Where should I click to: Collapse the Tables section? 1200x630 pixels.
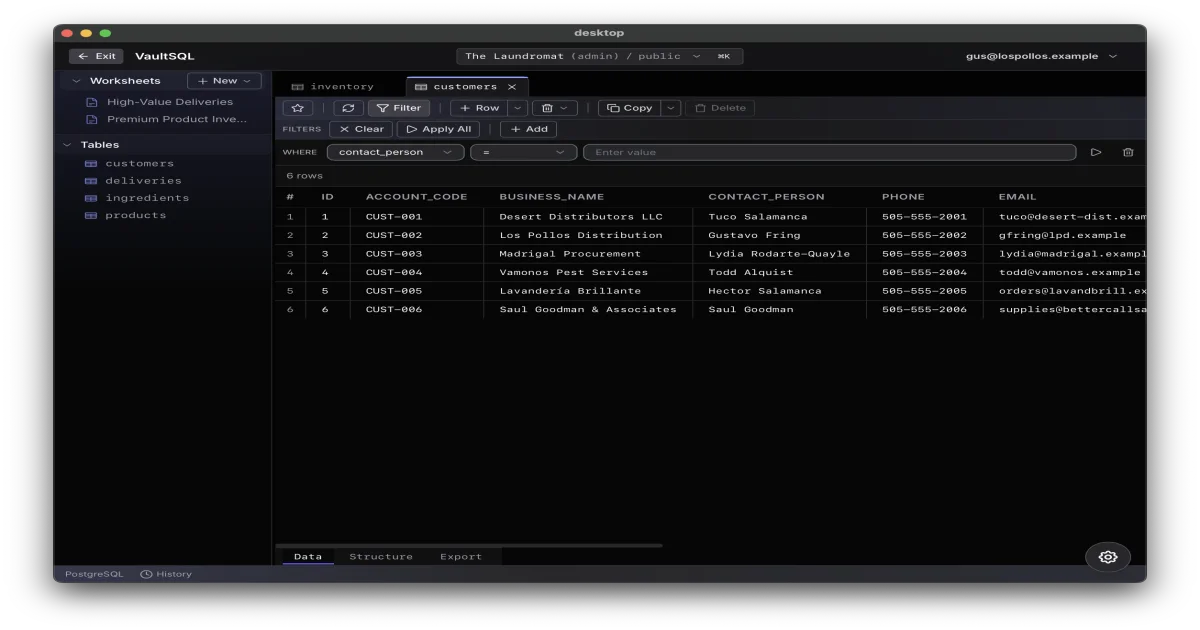pos(67,145)
